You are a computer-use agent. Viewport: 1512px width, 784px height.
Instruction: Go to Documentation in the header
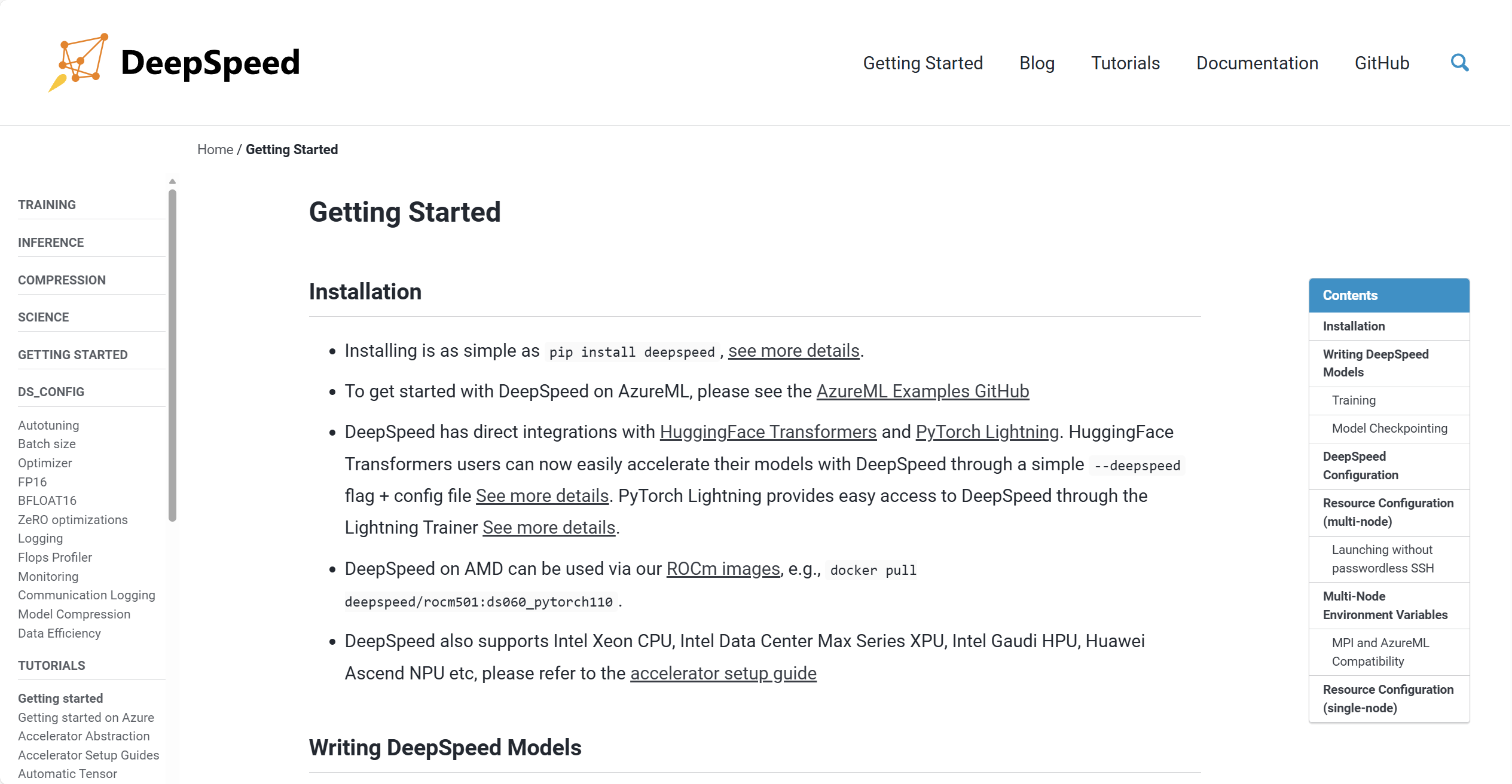[1257, 63]
